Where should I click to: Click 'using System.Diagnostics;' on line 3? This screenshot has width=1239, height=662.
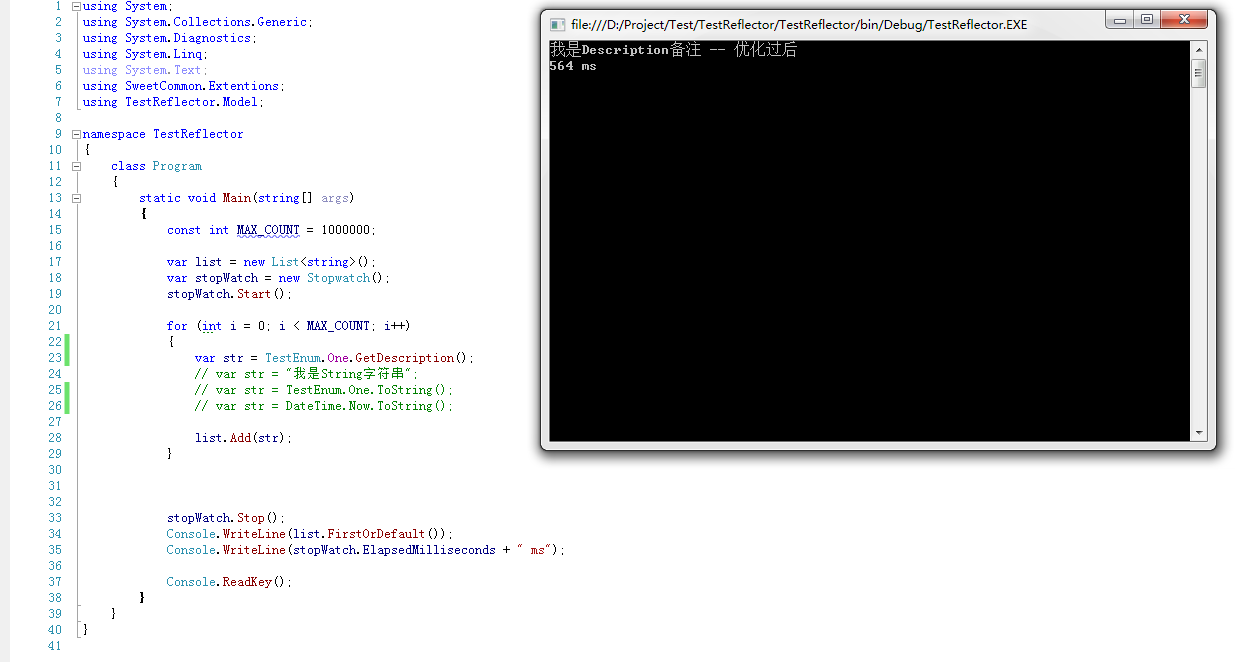(169, 38)
